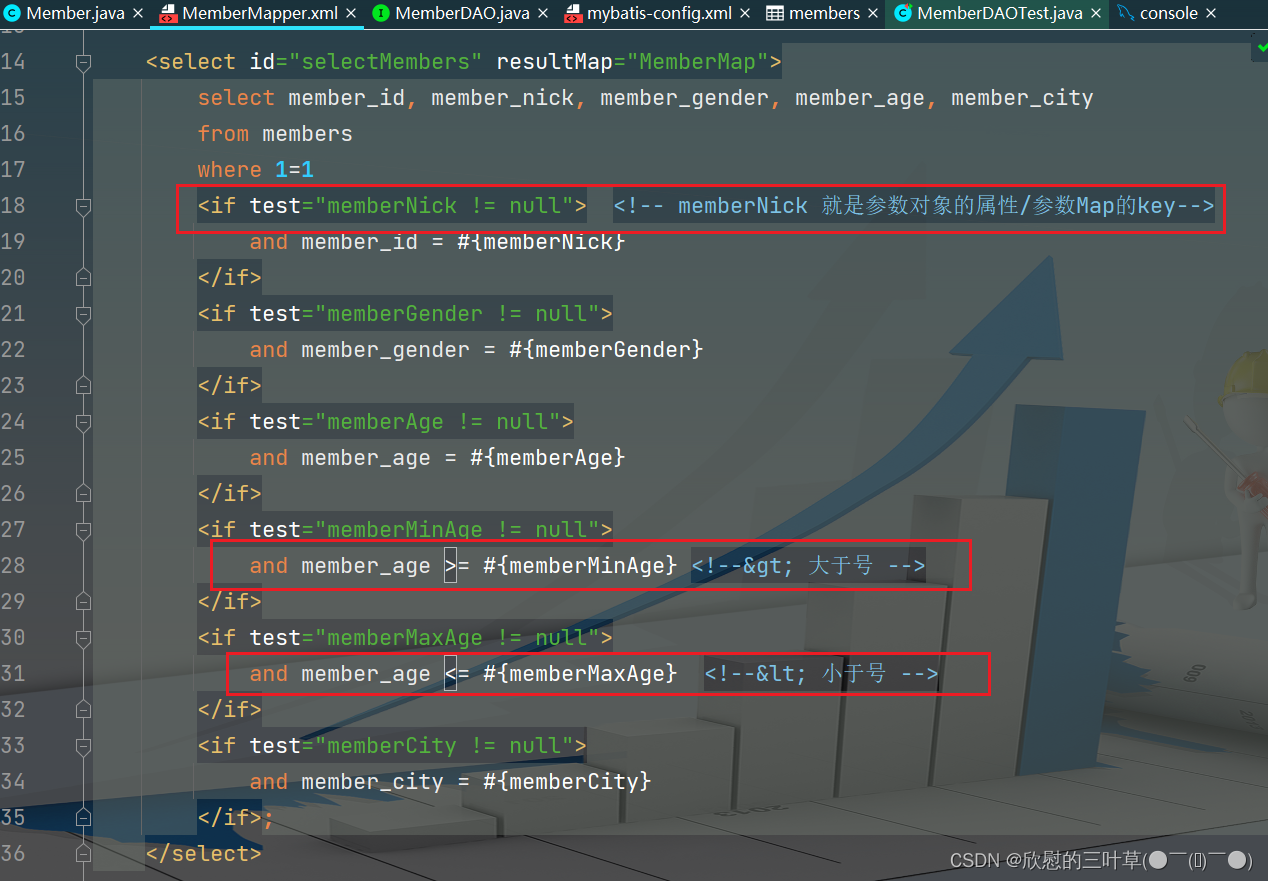Click fold end marker on line 32
The height and width of the screenshot is (881, 1268).
pos(83,710)
